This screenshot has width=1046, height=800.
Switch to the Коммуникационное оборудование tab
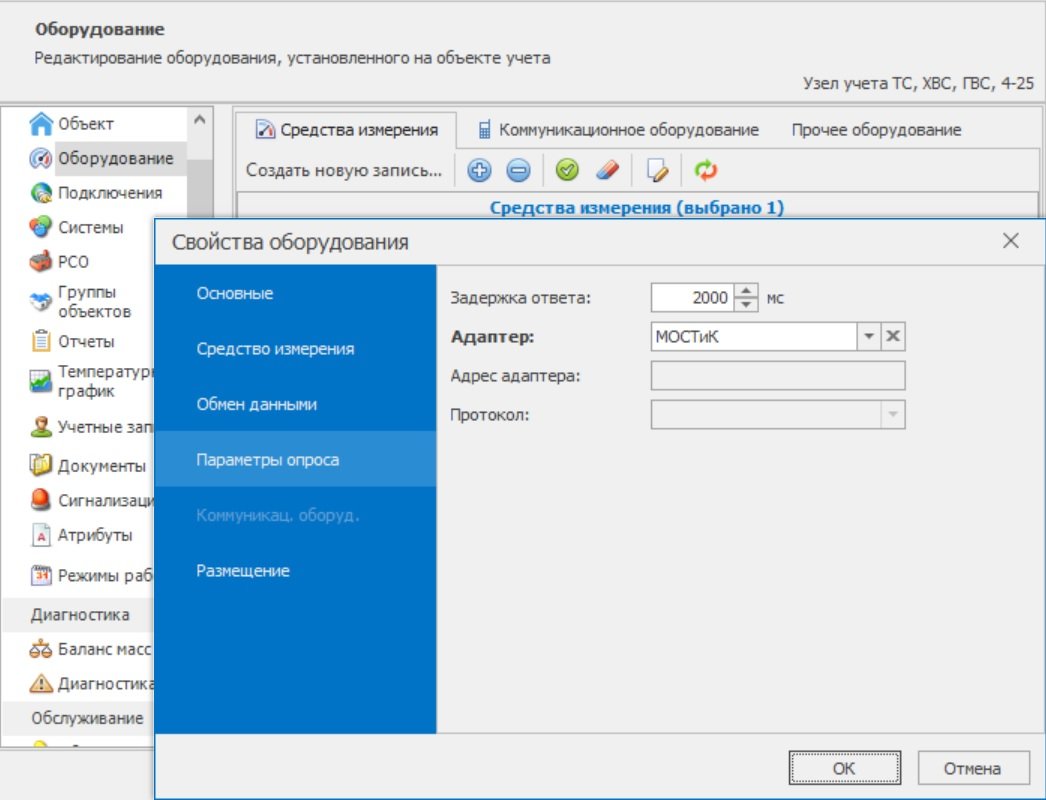(x=618, y=130)
